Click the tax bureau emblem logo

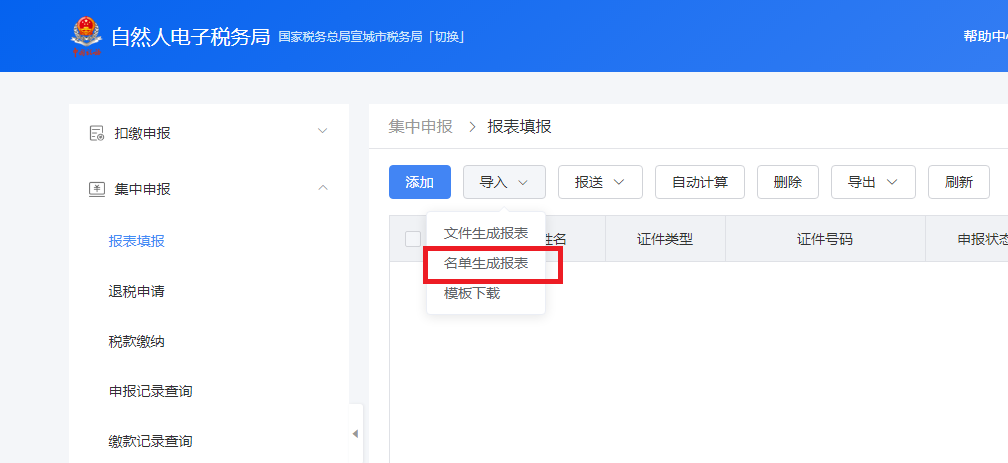point(86,36)
